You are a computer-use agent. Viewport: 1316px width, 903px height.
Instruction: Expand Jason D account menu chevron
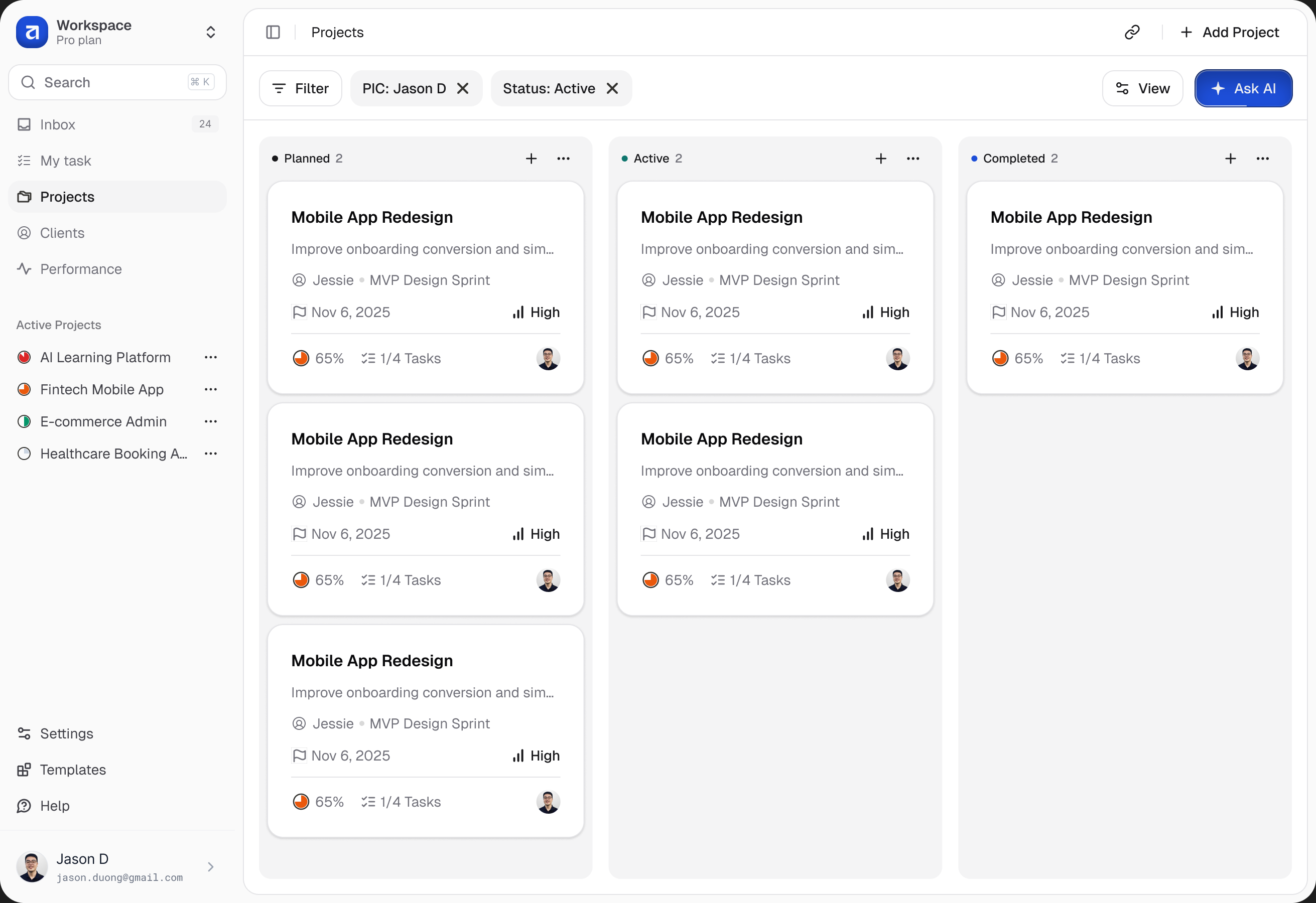tap(211, 867)
